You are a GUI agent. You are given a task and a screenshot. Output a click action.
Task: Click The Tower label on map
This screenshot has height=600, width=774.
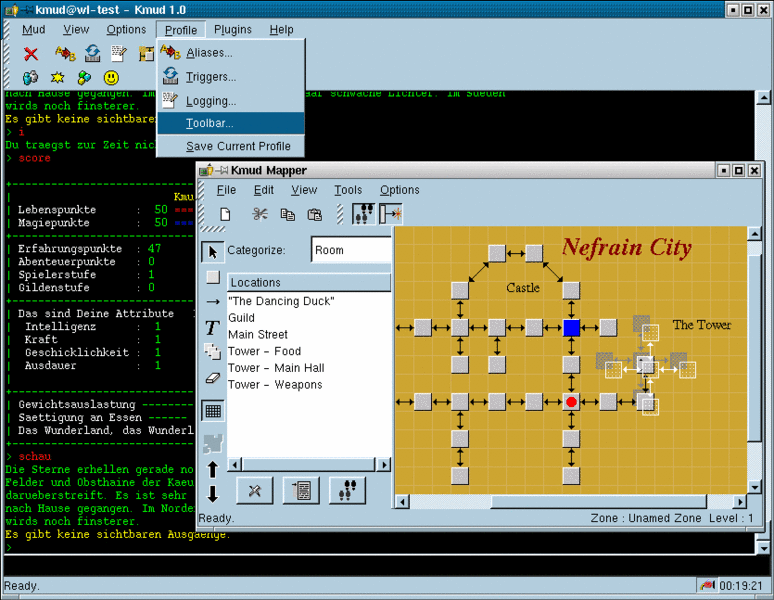pyautogui.click(x=701, y=325)
